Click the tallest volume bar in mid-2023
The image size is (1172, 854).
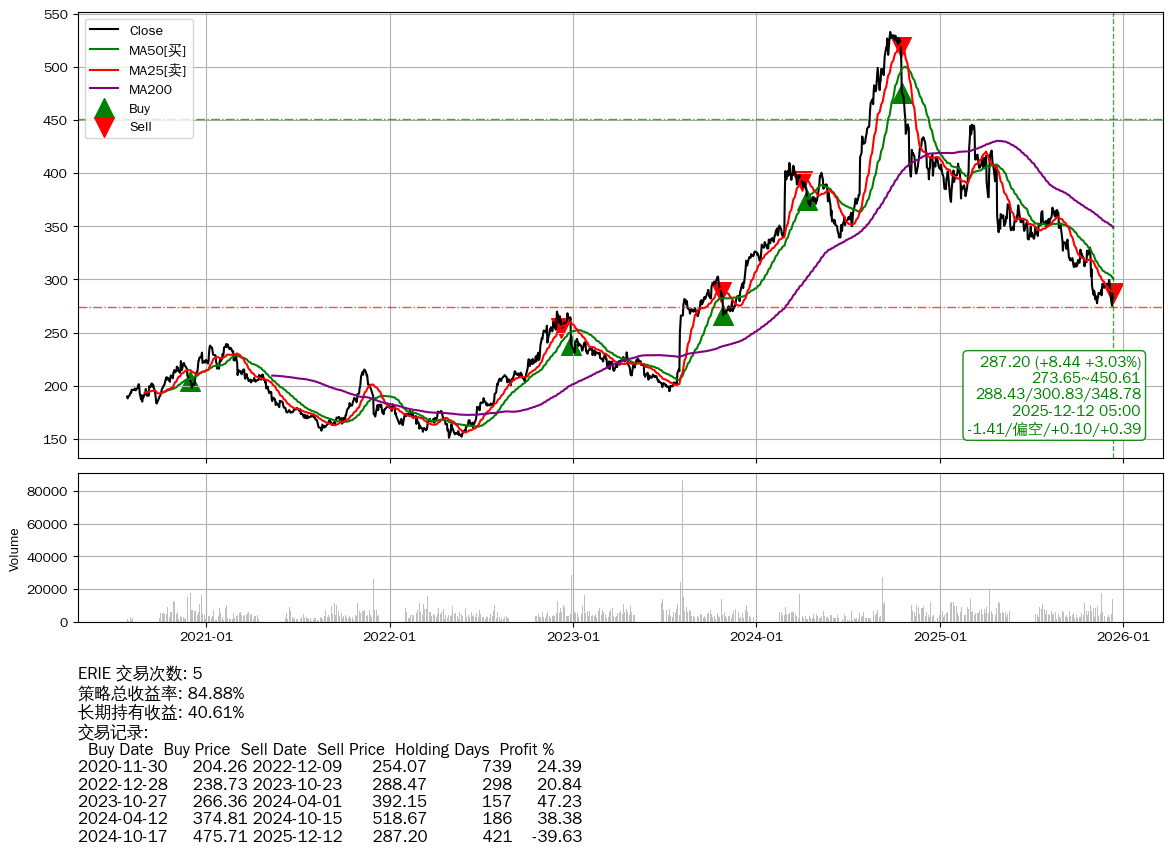(x=682, y=550)
